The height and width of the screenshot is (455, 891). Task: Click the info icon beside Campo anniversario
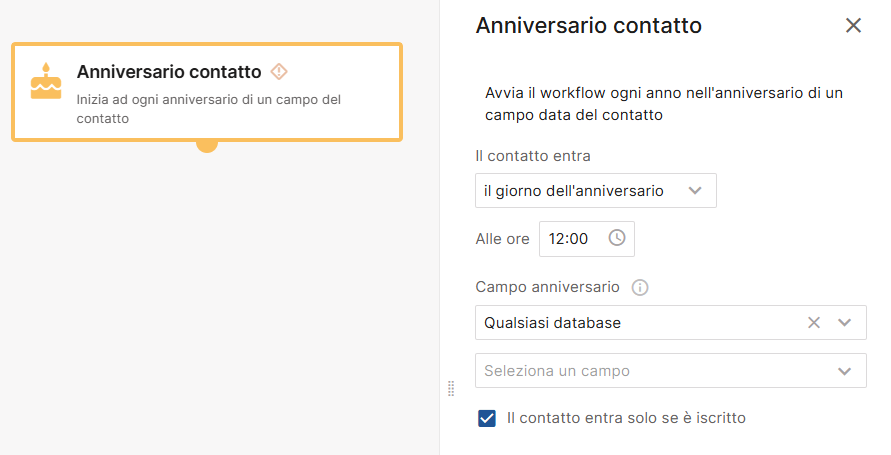[640, 288]
